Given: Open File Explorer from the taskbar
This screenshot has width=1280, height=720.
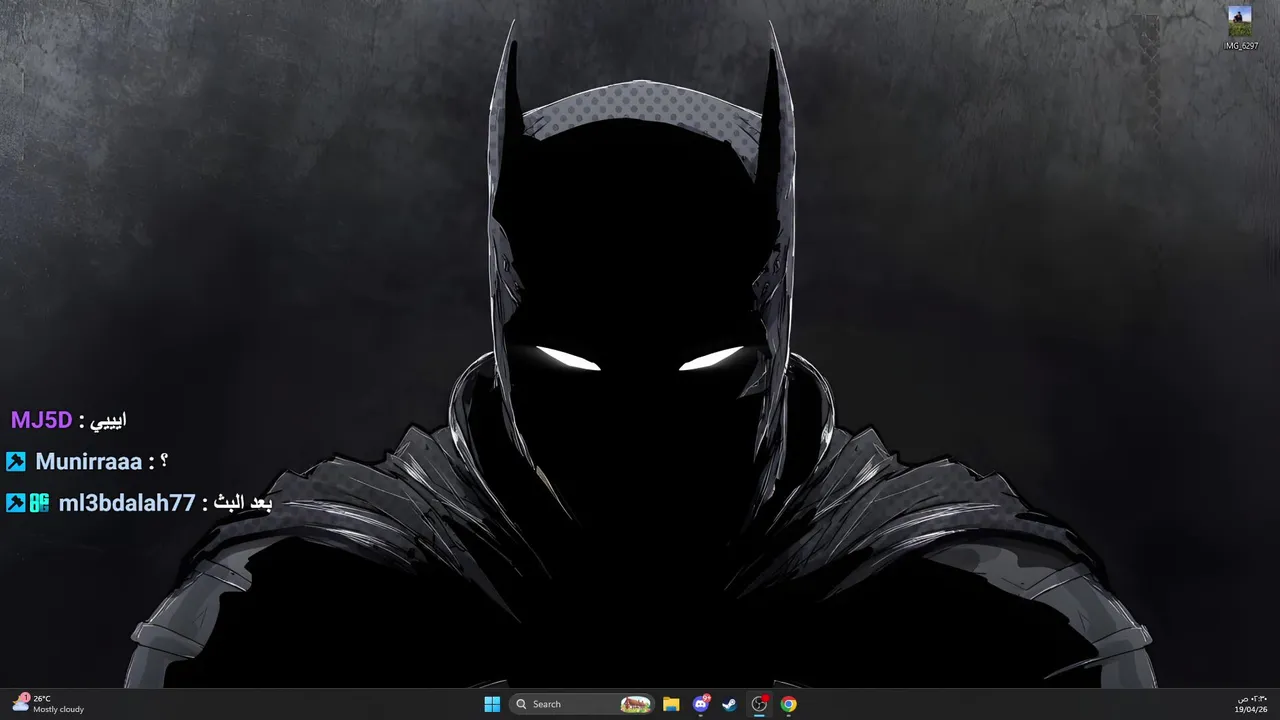Looking at the screenshot, I should [671, 704].
